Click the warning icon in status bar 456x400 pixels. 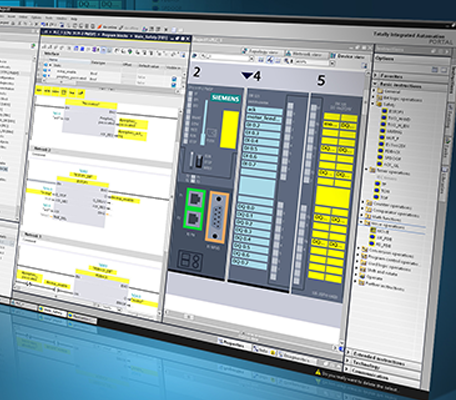point(318,371)
